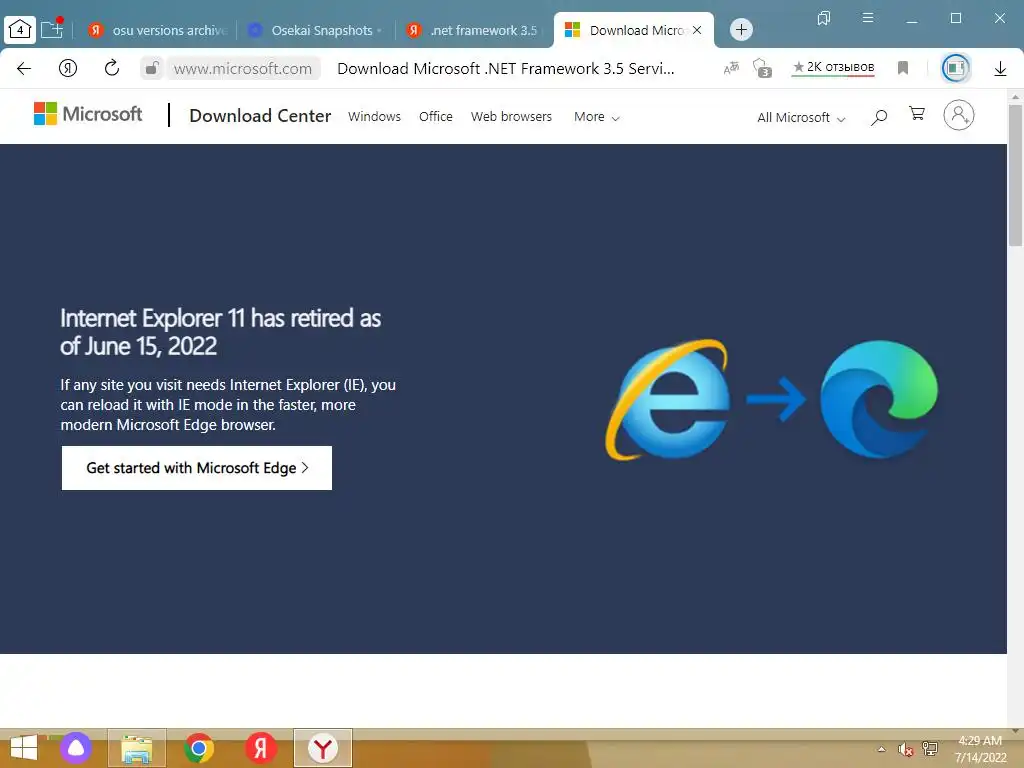Click the Microsoft logo
The height and width of the screenshot is (768, 1024).
88,114
